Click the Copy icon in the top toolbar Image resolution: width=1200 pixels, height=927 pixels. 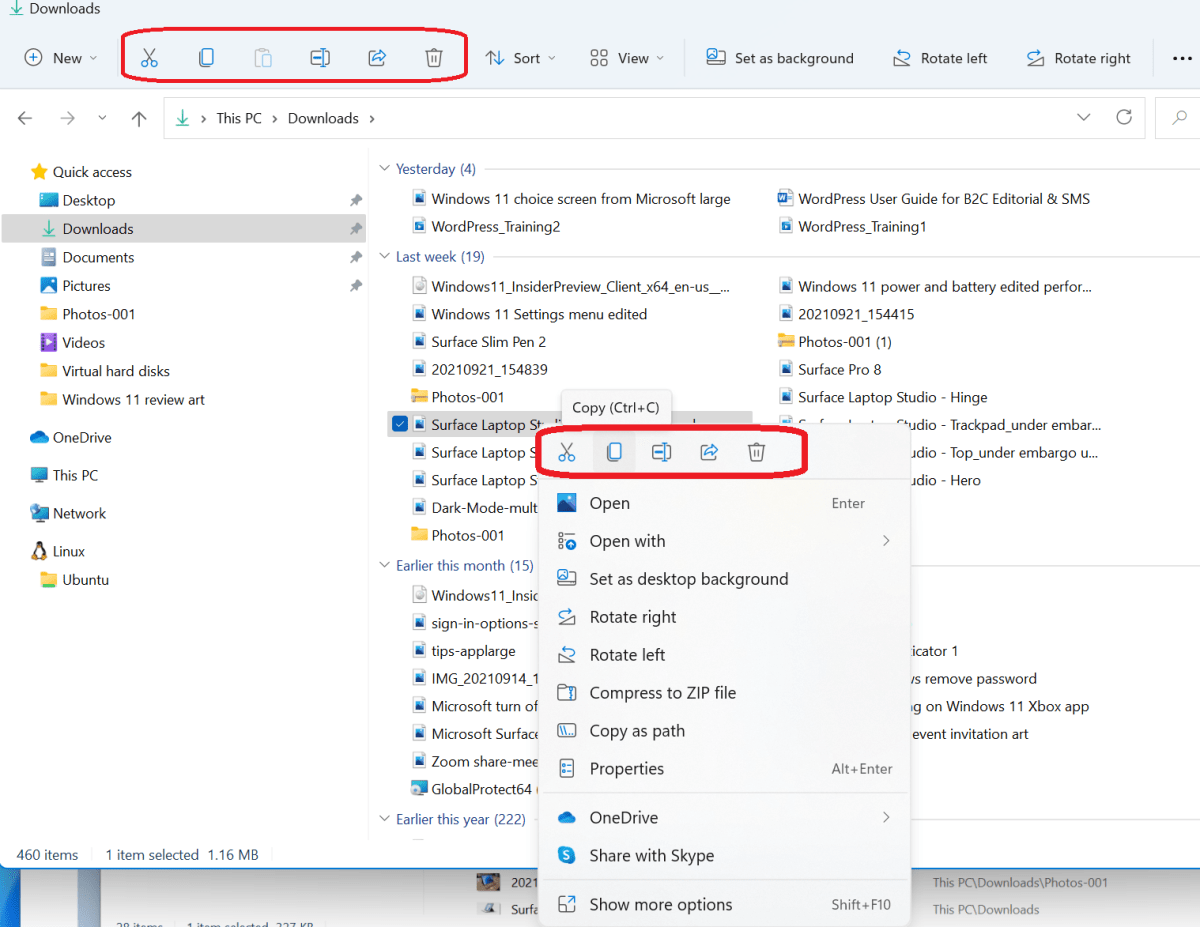coord(206,58)
